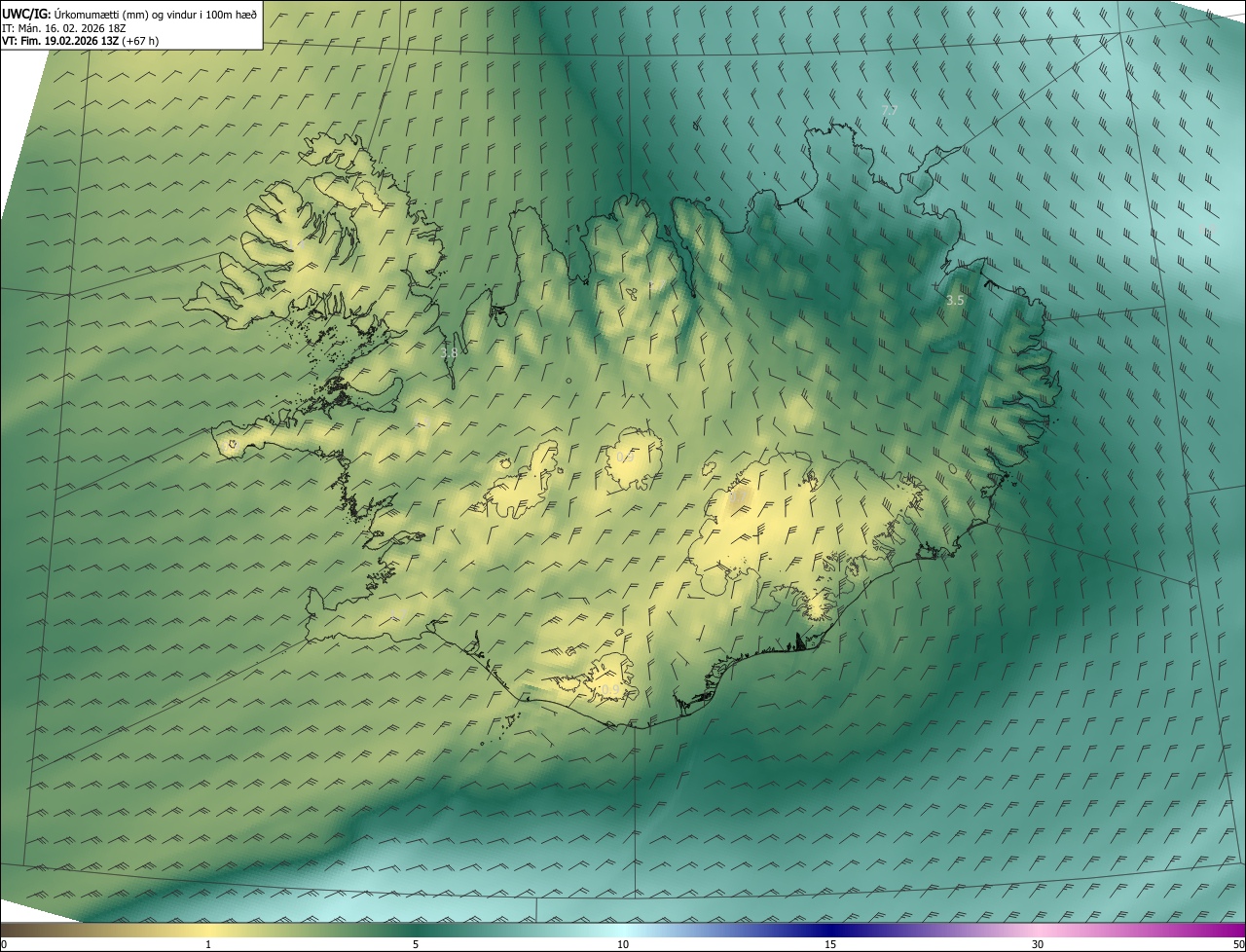This screenshot has width=1246, height=952.
Task: Click the colorbar tick label '30'
Action: pyautogui.click(x=1038, y=944)
